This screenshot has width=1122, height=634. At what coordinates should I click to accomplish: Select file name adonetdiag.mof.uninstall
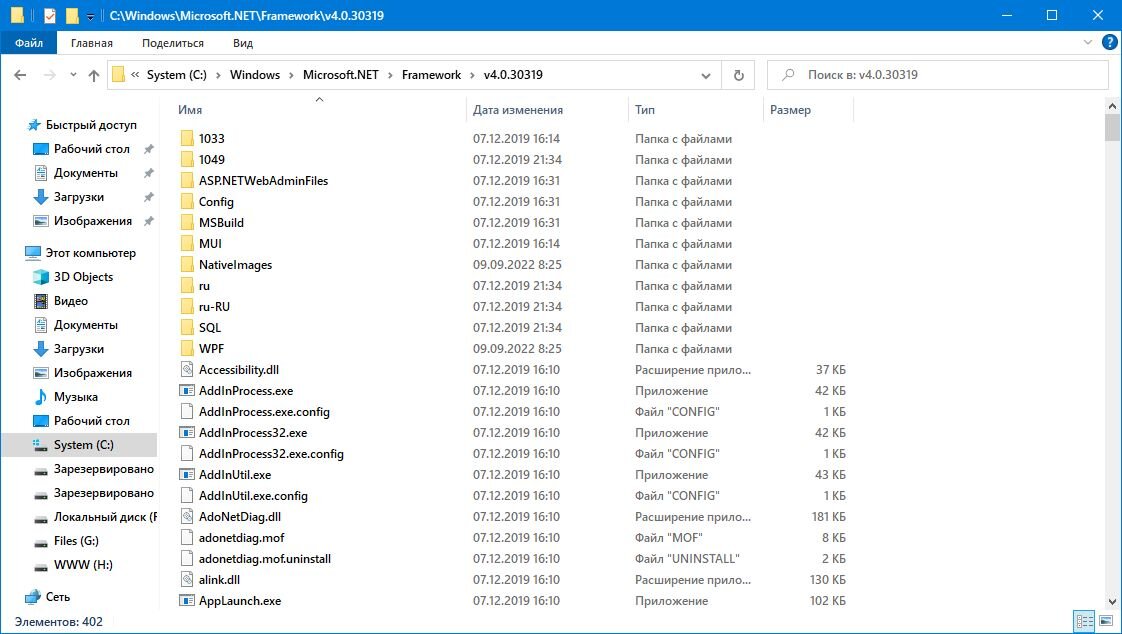pyautogui.click(x=265, y=558)
